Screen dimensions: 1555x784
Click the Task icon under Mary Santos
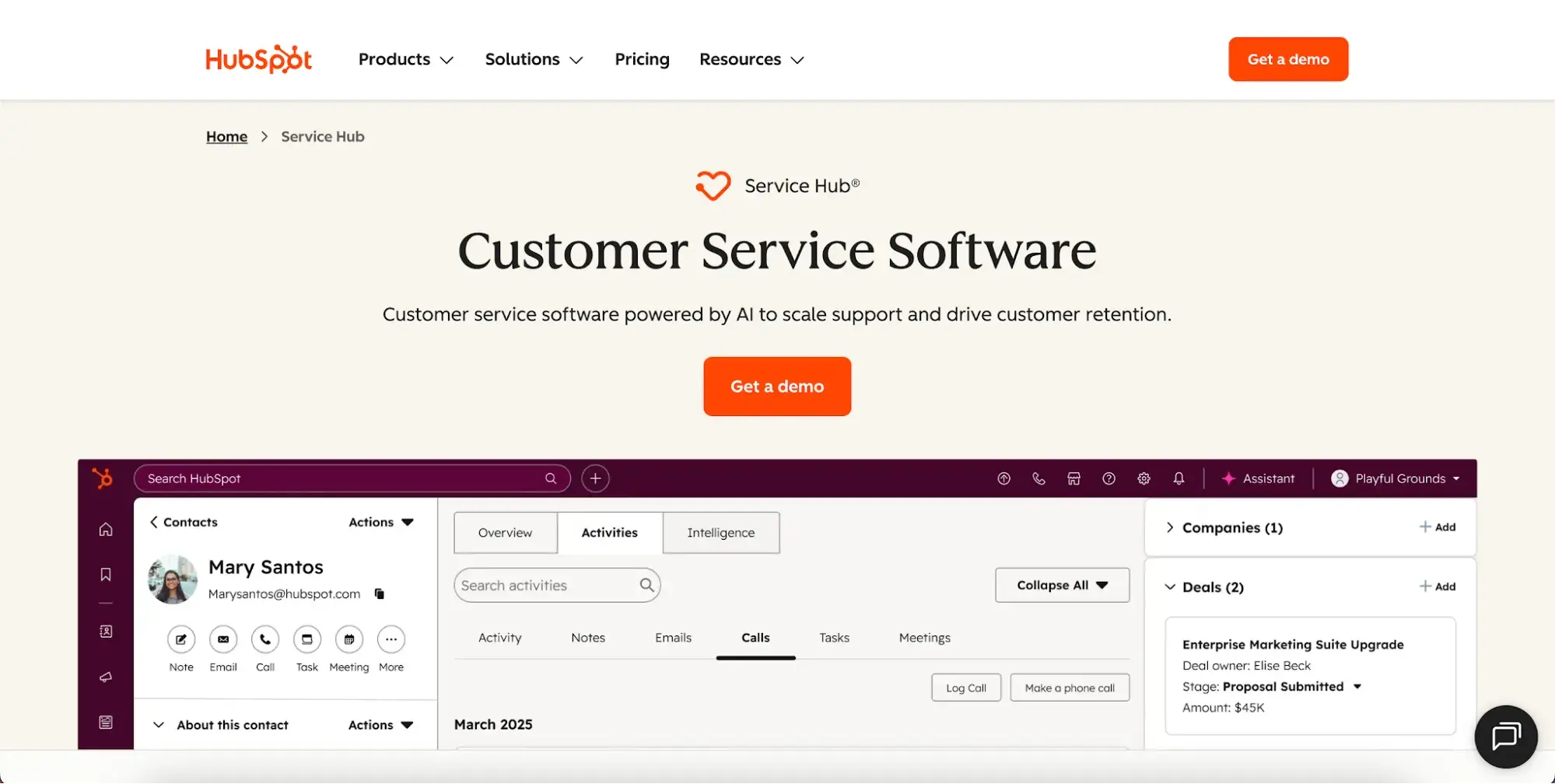point(307,639)
